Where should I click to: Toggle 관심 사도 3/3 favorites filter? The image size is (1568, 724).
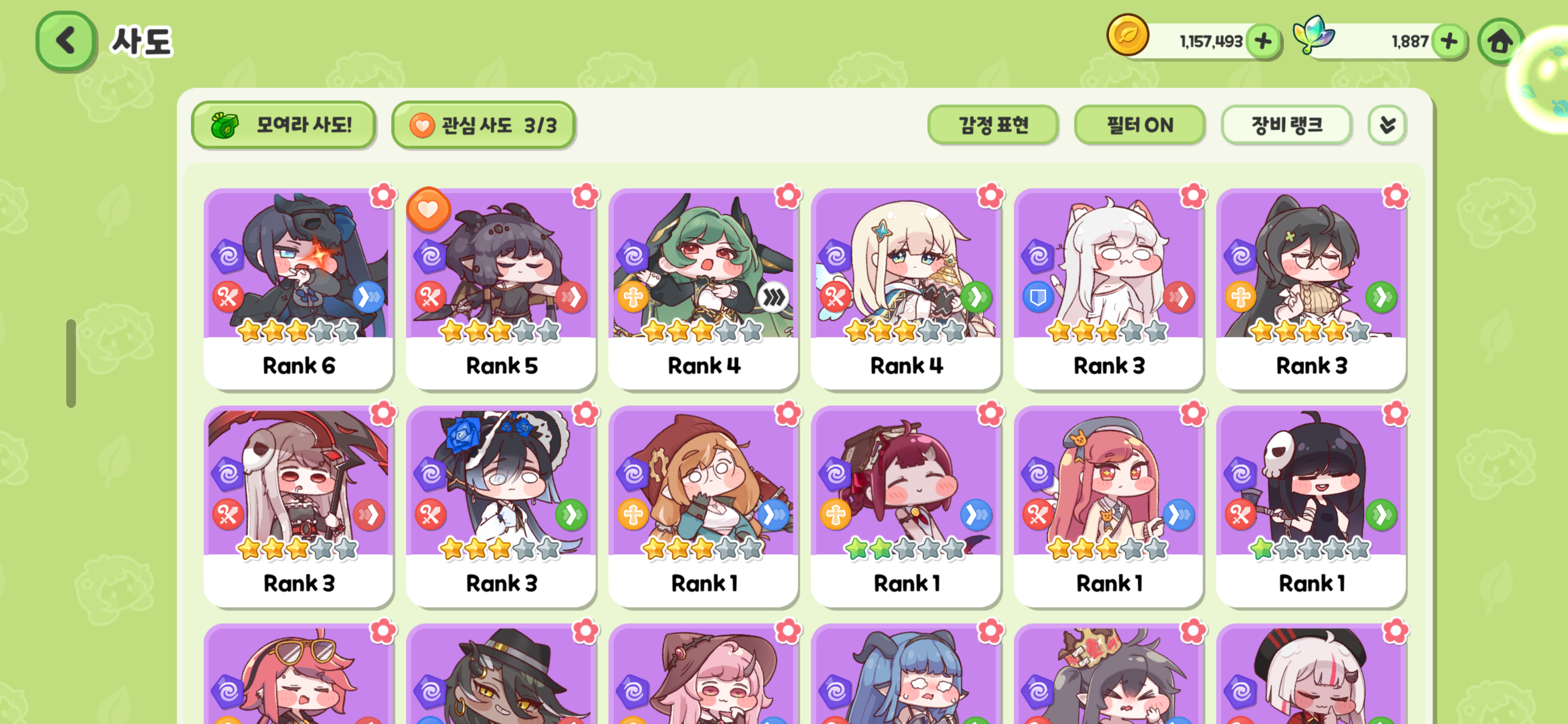[x=483, y=125]
